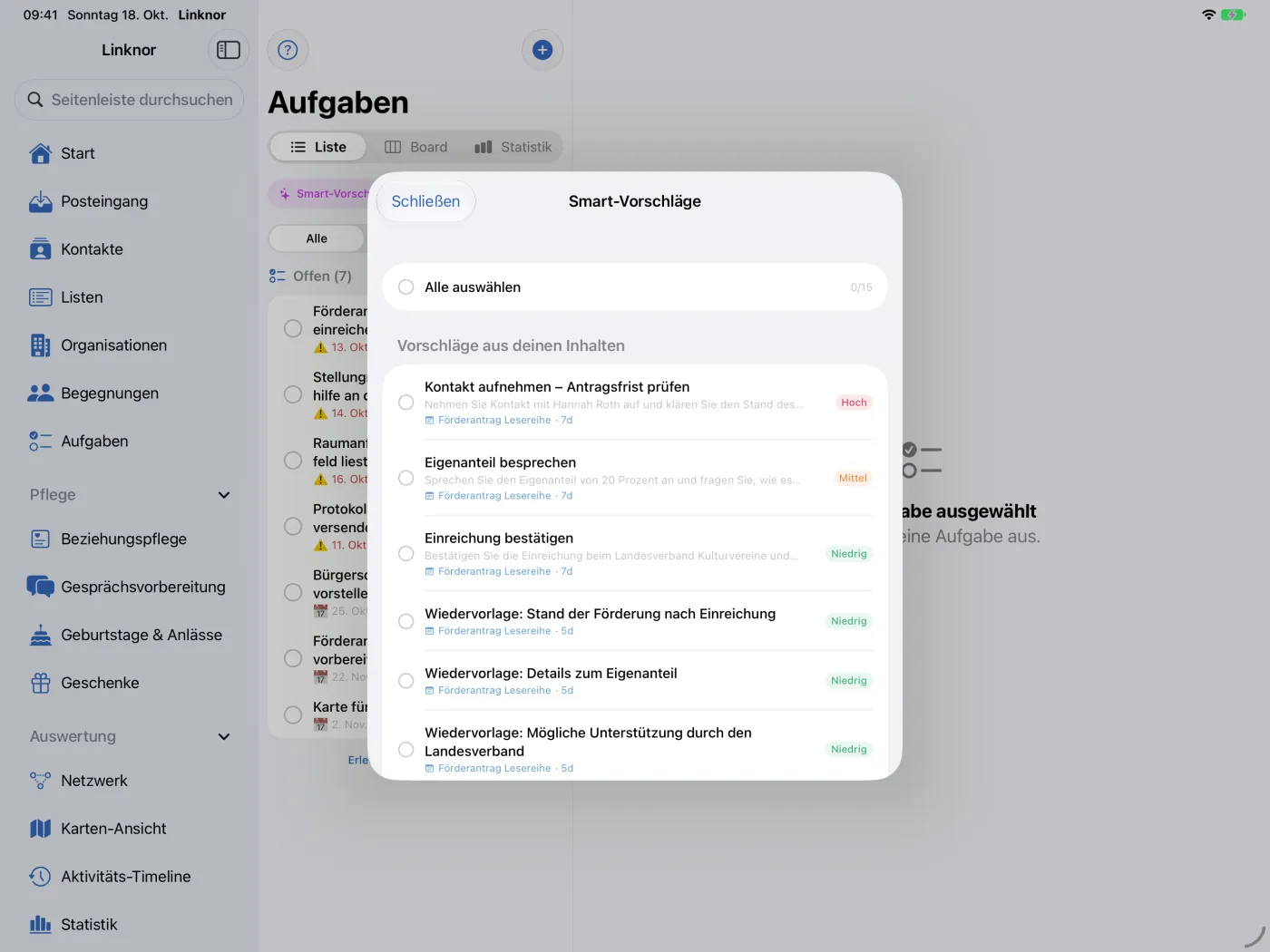1270x952 pixels.
Task: Go to Kontakte contacts icon
Action: pos(41,249)
